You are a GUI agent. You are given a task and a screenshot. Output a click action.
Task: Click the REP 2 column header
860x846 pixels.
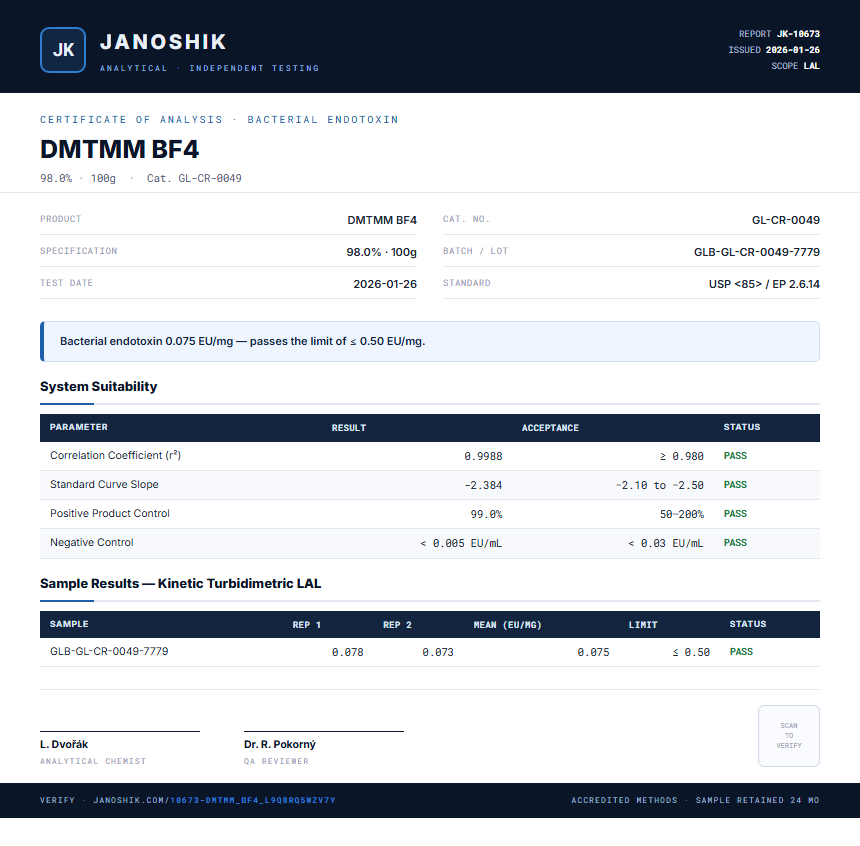(x=397, y=625)
